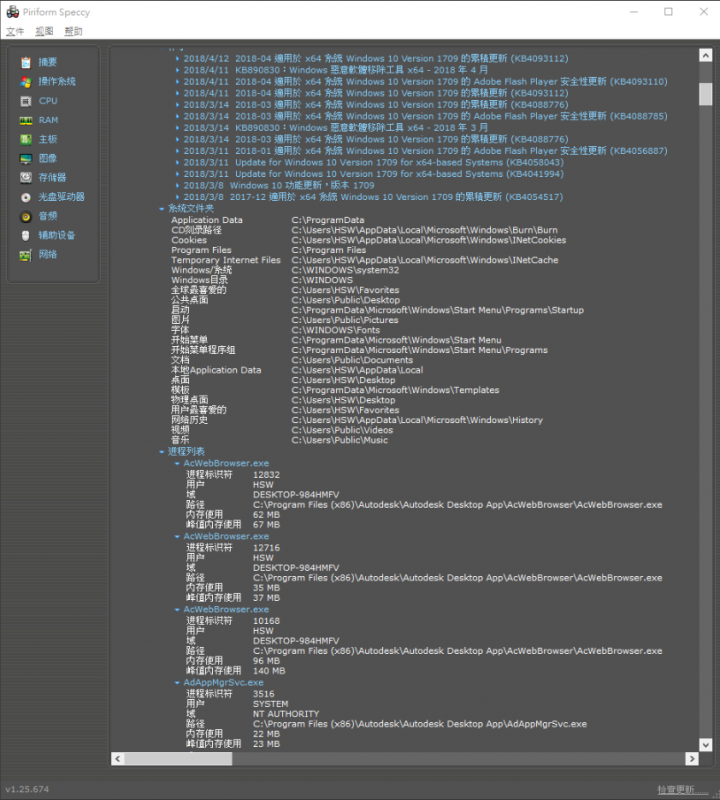Collapse AcWebBrowser.exe process with PID 10168
The width and height of the screenshot is (720, 800).
pyautogui.click(x=177, y=610)
